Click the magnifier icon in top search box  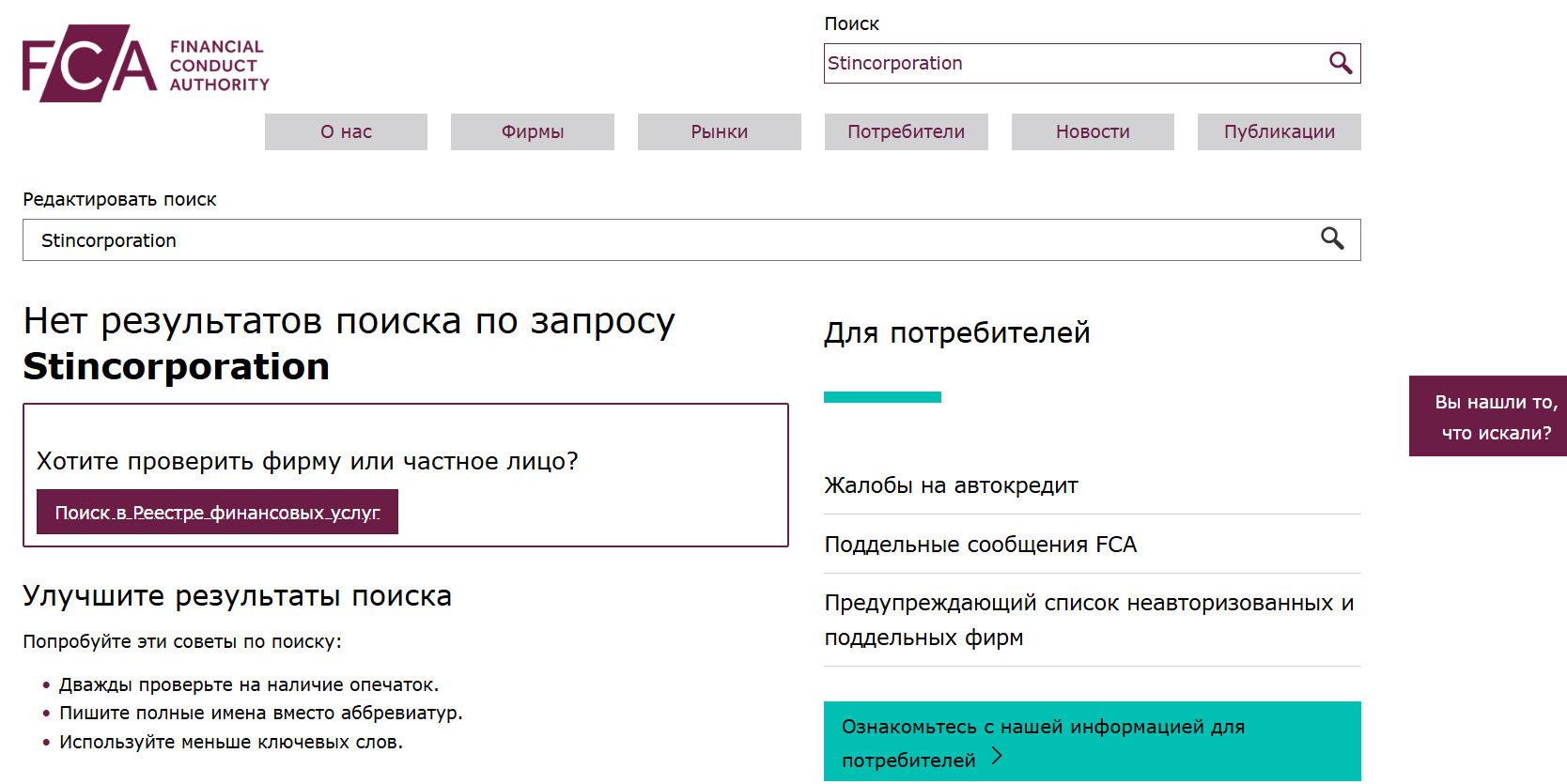(x=1341, y=63)
